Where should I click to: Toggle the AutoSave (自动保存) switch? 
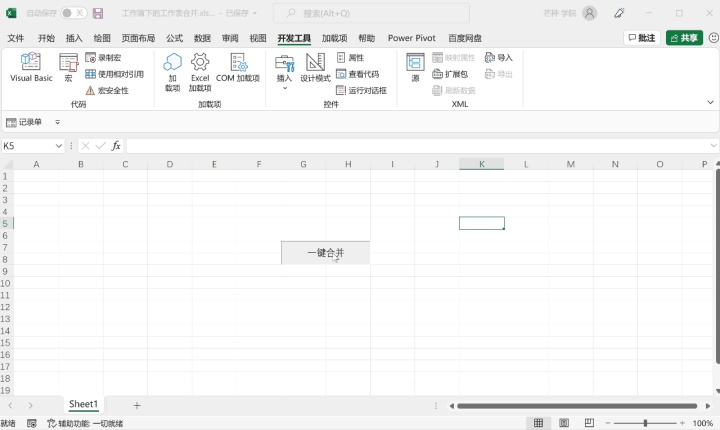(74, 13)
